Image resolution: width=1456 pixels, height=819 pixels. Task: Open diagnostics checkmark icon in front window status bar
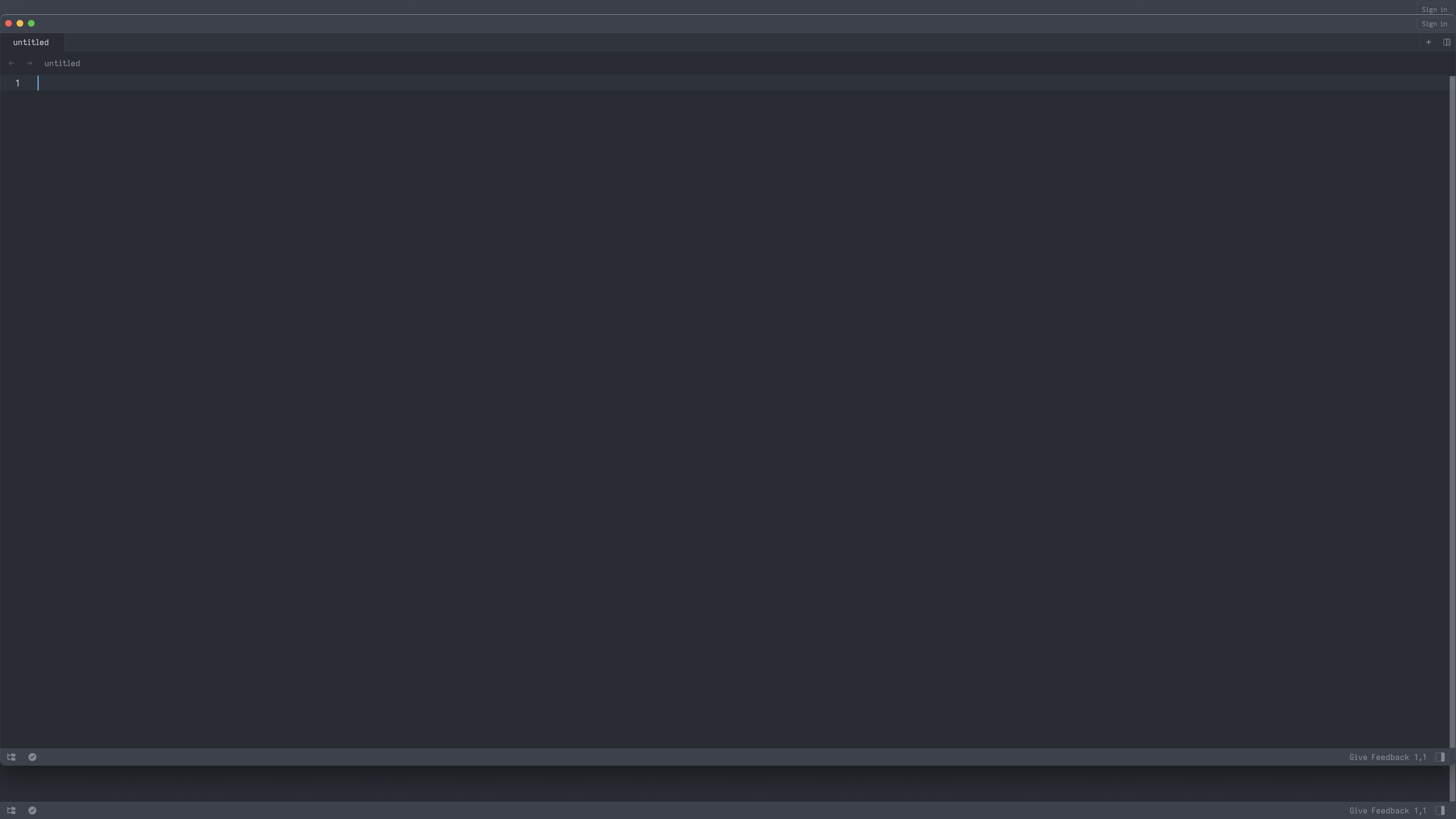pos(32,757)
